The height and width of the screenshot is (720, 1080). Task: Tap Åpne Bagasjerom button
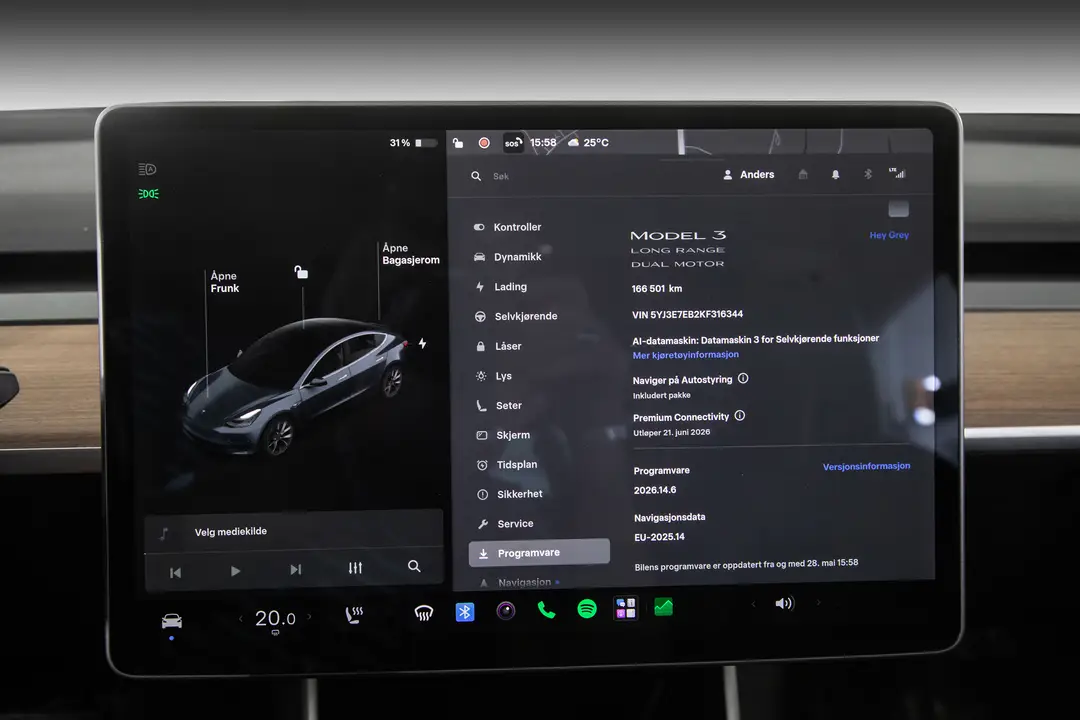click(411, 254)
